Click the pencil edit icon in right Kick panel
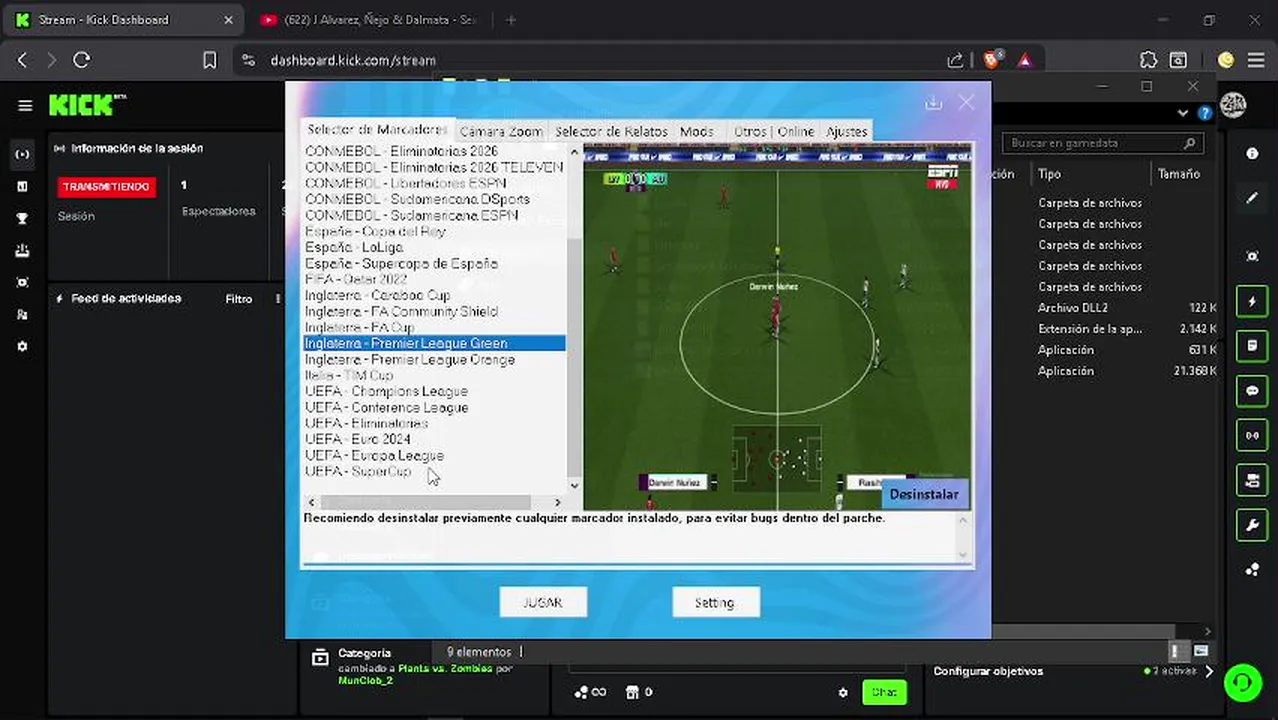The image size is (1278, 720). click(1252, 198)
